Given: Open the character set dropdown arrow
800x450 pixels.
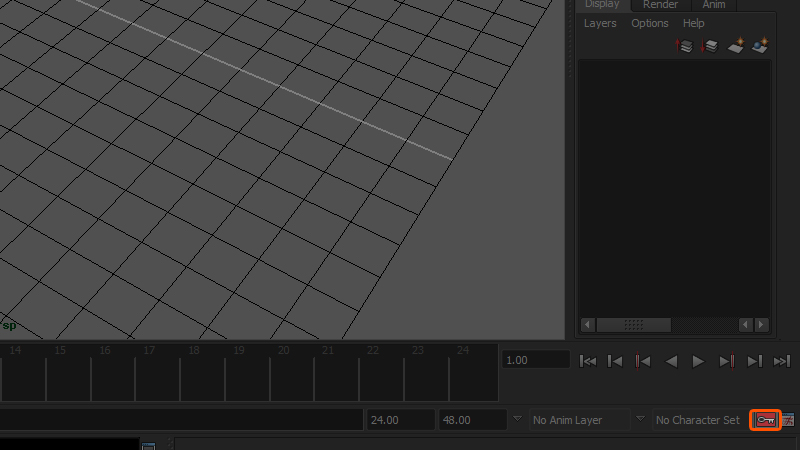Looking at the screenshot, I should tap(640, 419).
